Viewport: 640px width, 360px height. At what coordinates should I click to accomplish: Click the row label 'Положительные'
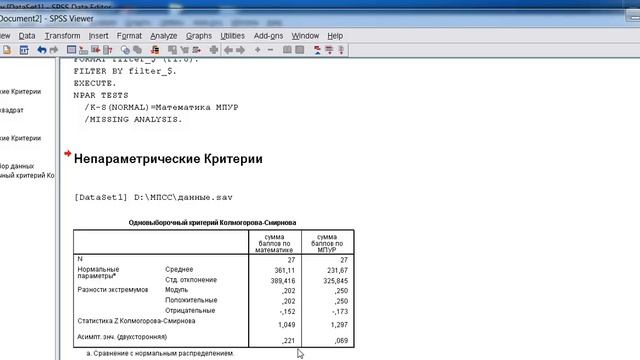tap(191, 300)
